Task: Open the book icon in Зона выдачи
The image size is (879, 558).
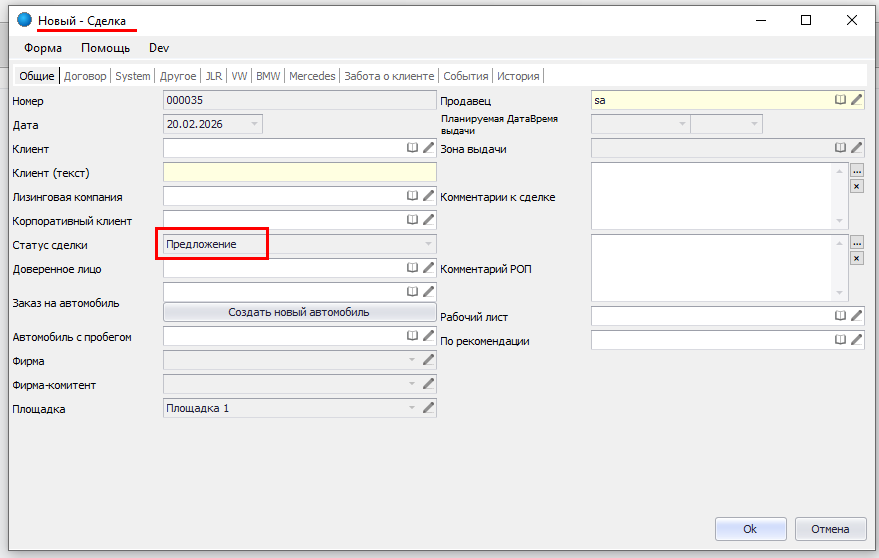Action: 841,148
